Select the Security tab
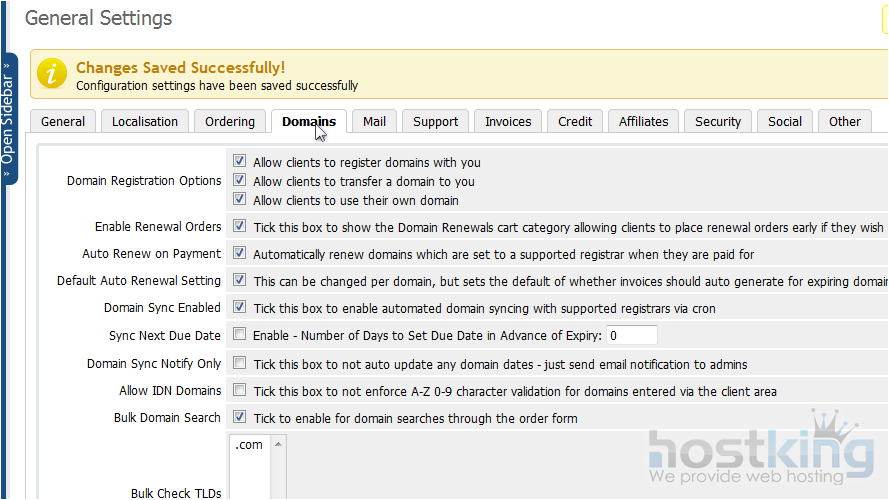Image resolution: width=889 pixels, height=500 pixels. (x=718, y=121)
